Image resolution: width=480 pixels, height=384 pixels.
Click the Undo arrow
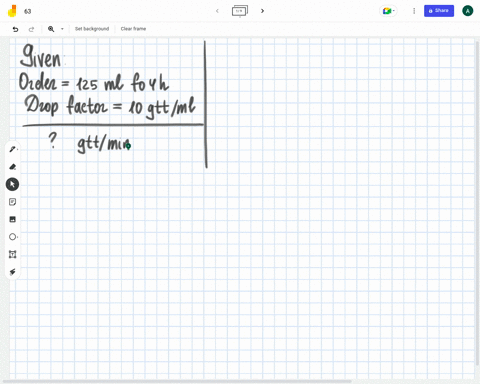click(15, 29)
